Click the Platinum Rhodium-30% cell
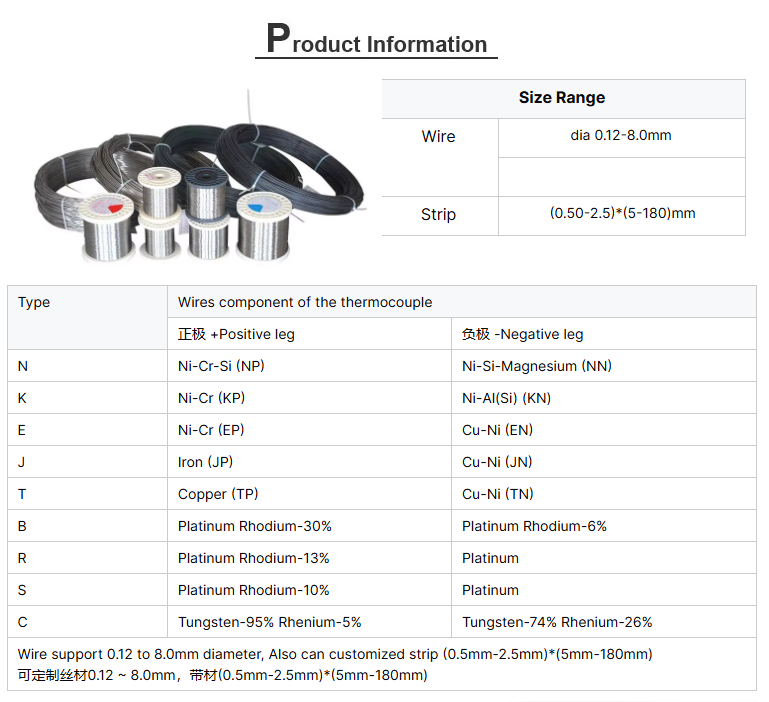Image resolution: width=769 pixels, height=702 pixels. pos(254,526)
